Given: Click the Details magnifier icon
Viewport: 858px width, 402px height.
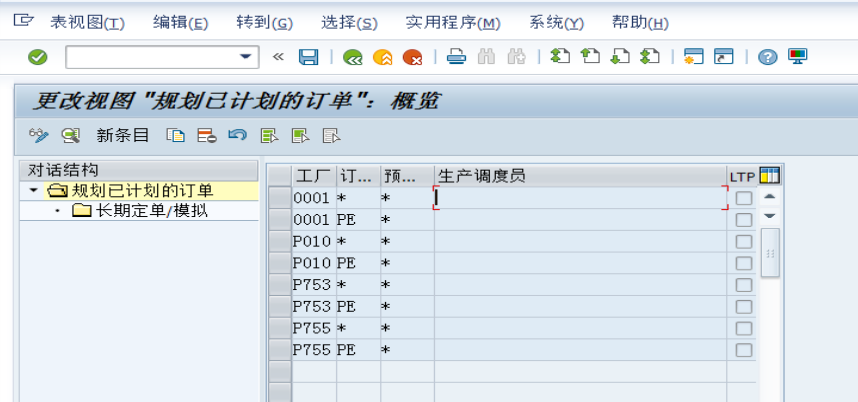Looking at the screenshot, I should (71, 136).
